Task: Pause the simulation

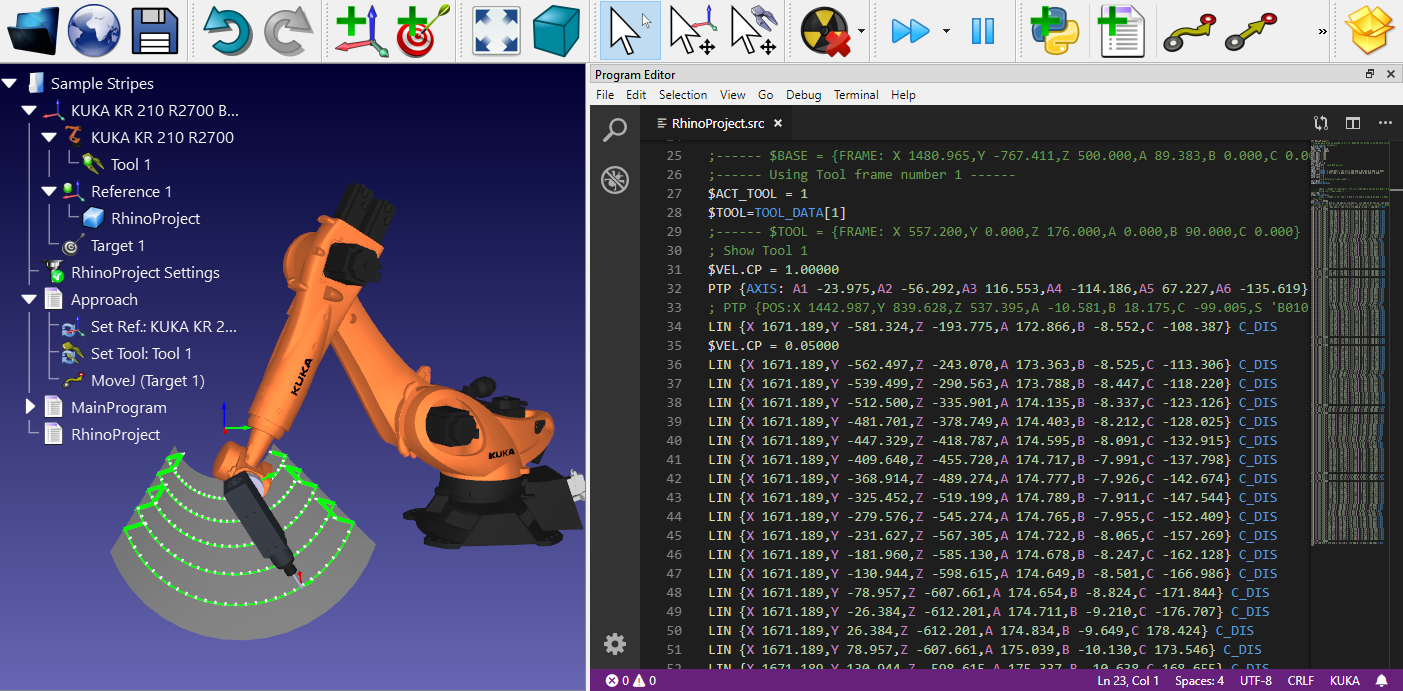Action: [982, 30]
